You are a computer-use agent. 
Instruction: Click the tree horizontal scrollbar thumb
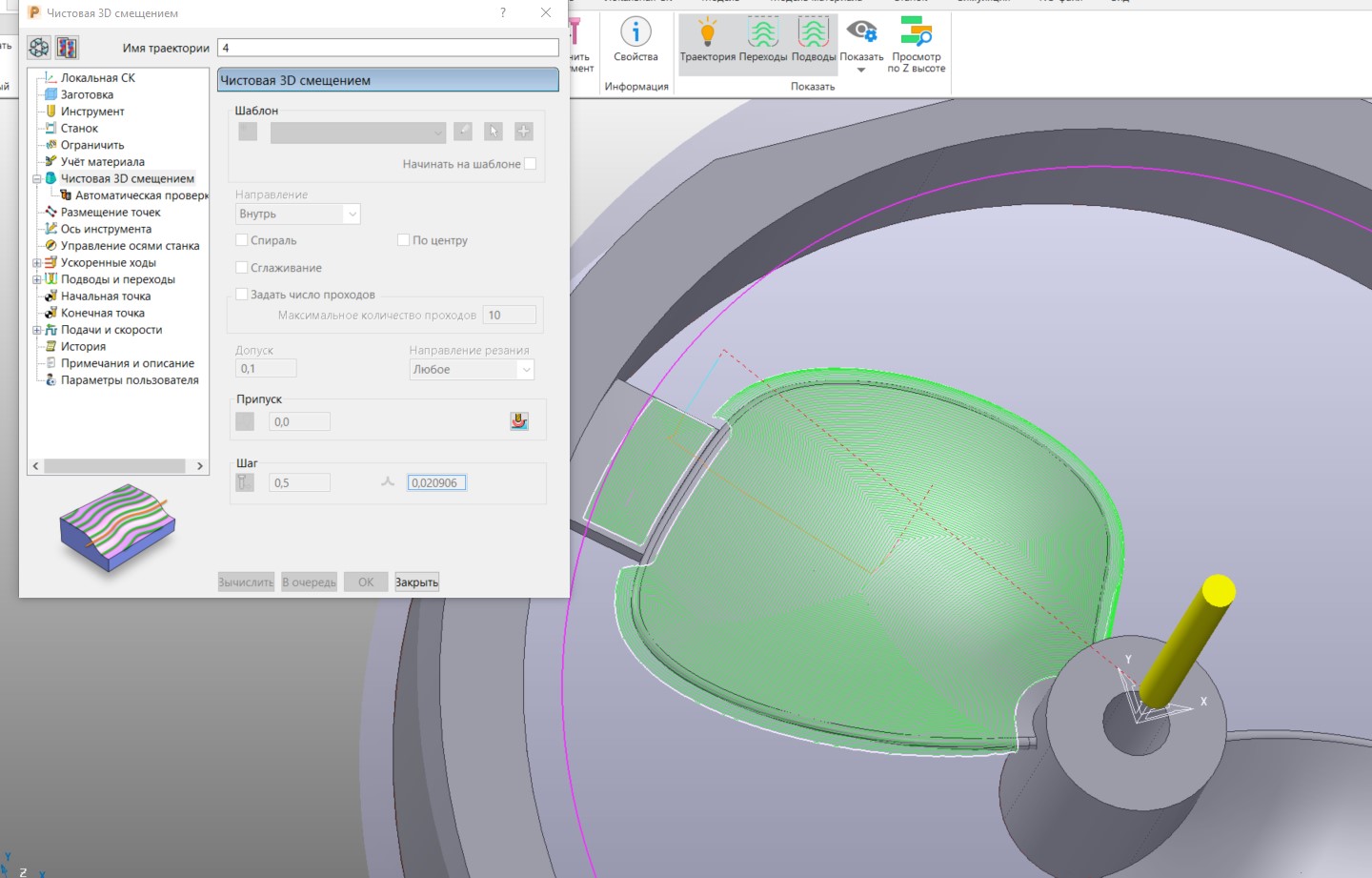(114, 466)
